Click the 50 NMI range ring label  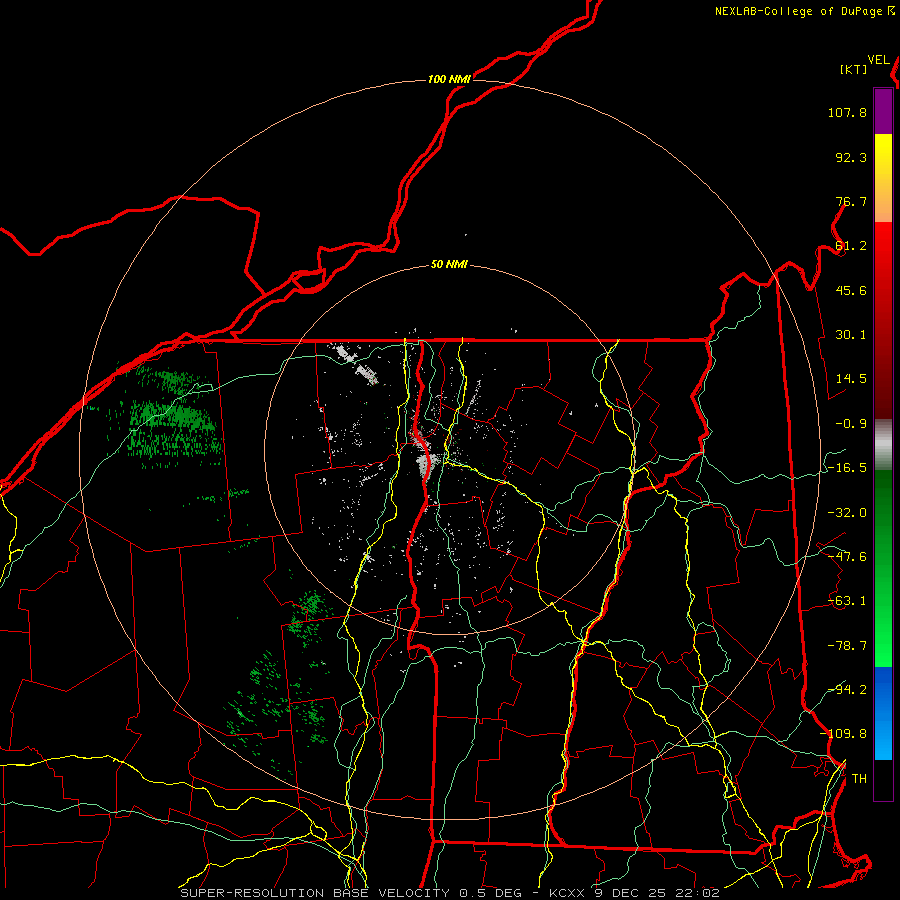coord(449,265)
